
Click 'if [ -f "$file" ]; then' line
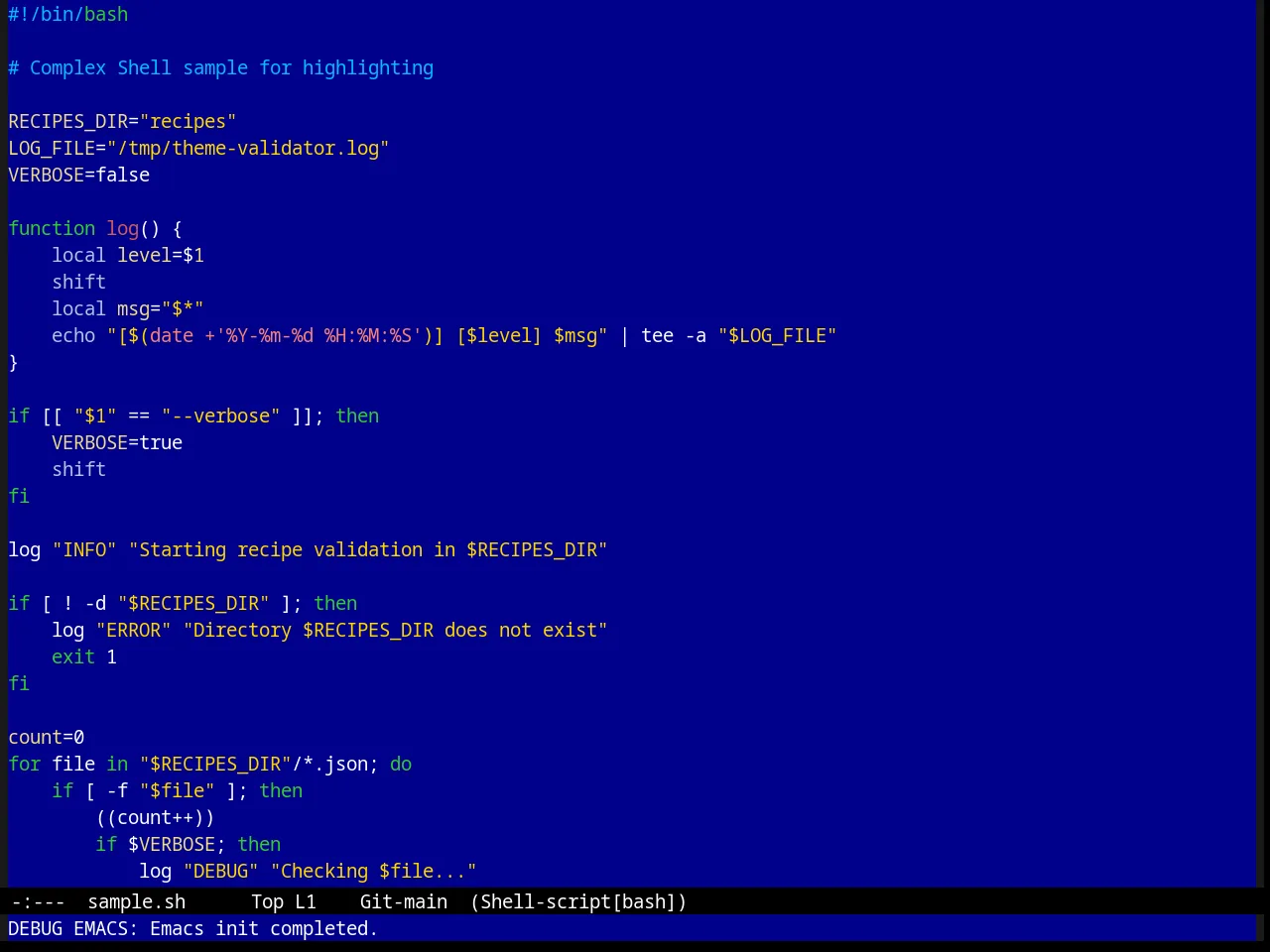click(178, 790)
